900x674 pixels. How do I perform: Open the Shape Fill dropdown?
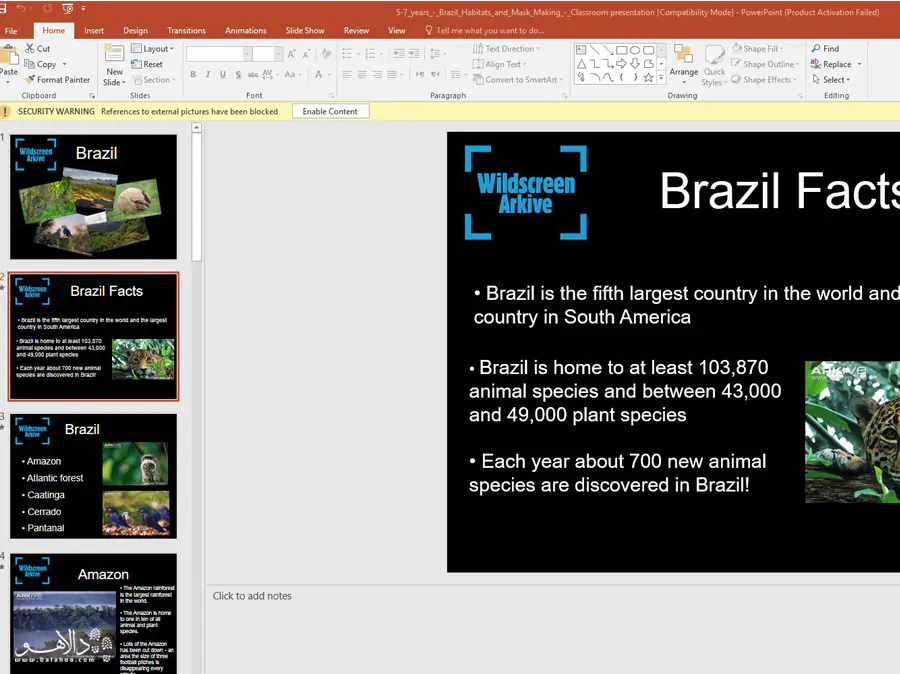(x=758, y=49)
